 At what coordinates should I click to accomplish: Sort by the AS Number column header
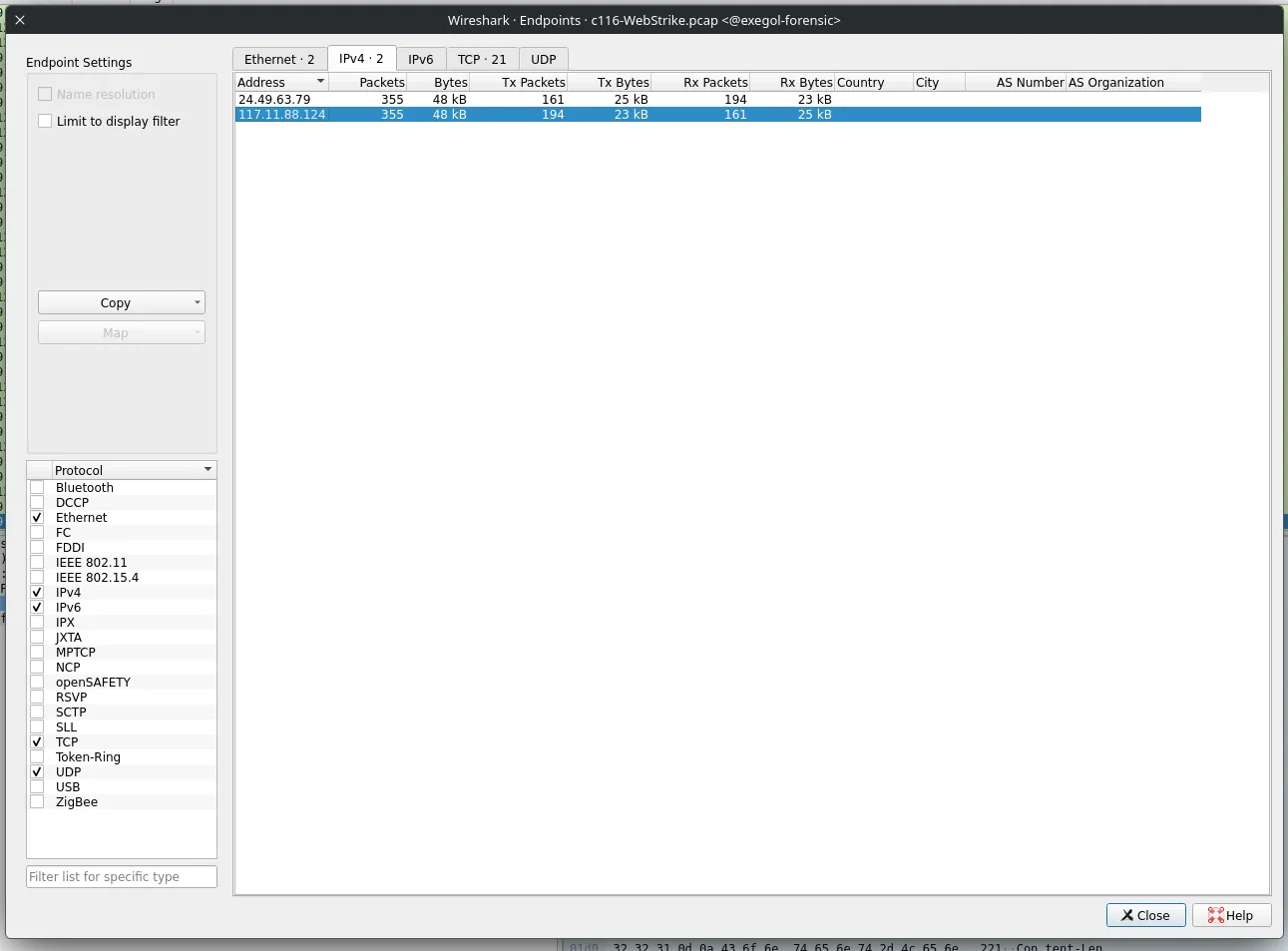(x=1017, y=82)
